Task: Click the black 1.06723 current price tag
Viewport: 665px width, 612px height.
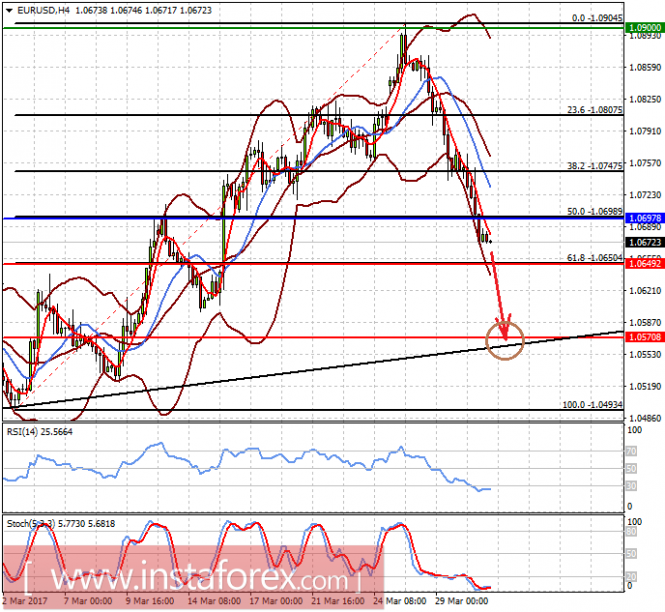Action: coord(644,243)
